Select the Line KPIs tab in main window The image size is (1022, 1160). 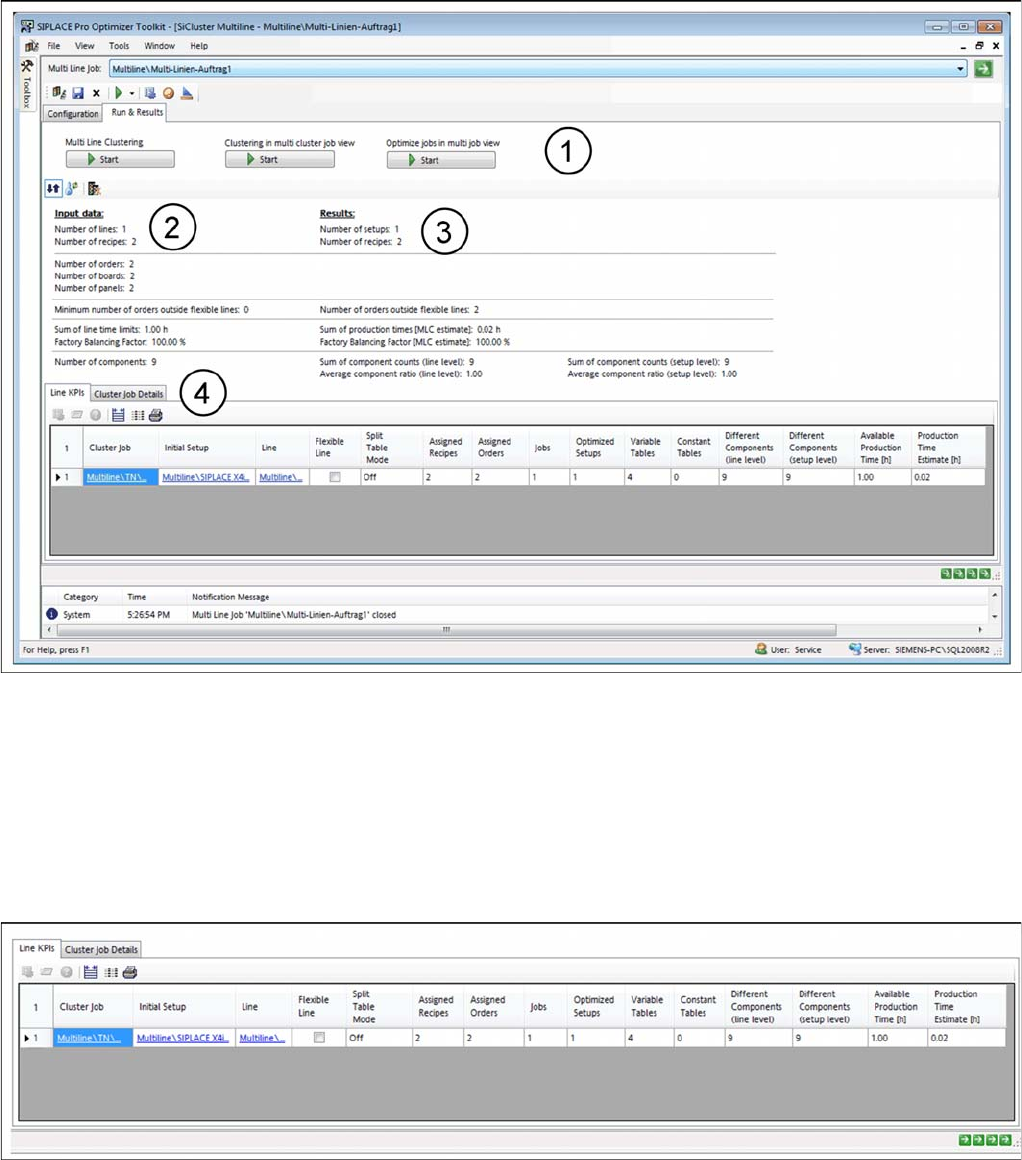[x=67, y=393]
